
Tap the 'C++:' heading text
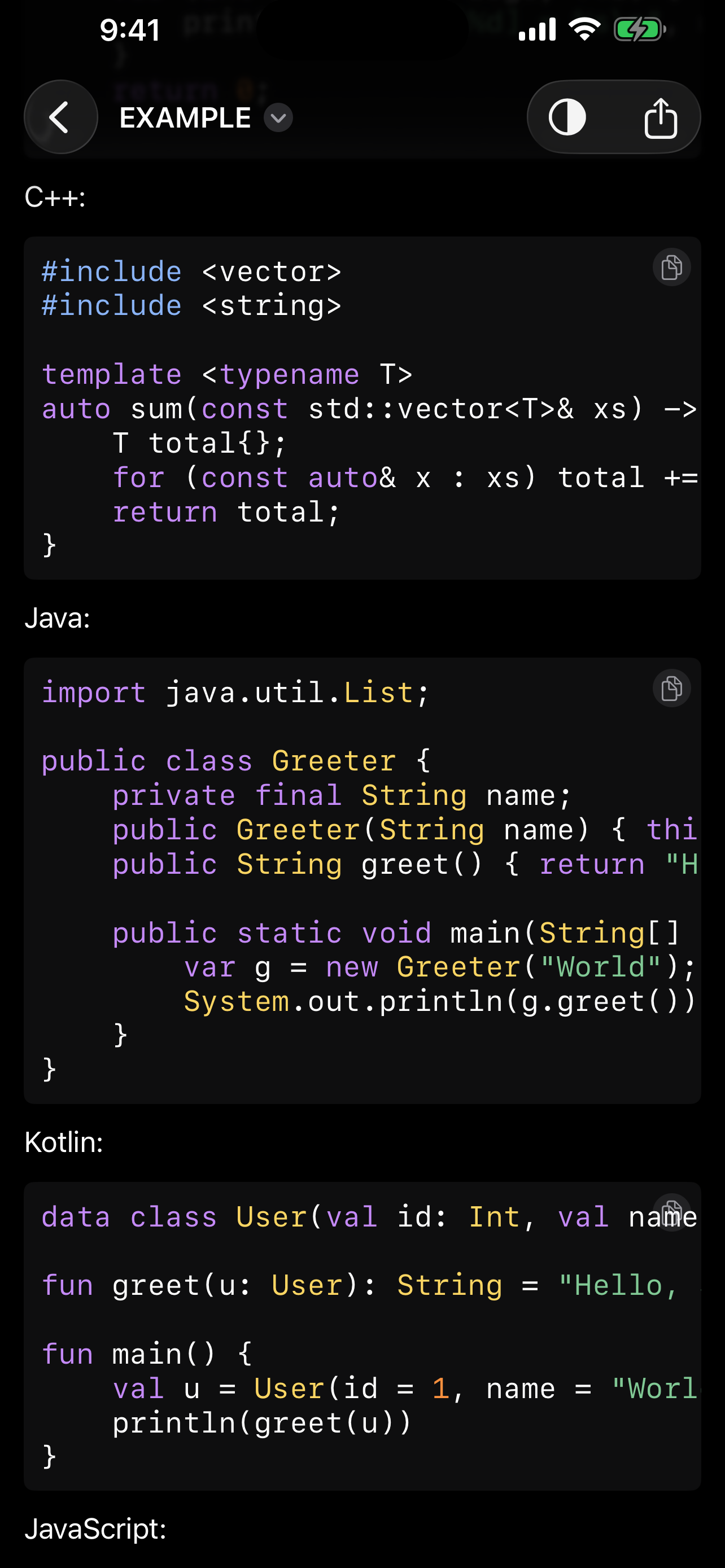[x=55, y=197]
